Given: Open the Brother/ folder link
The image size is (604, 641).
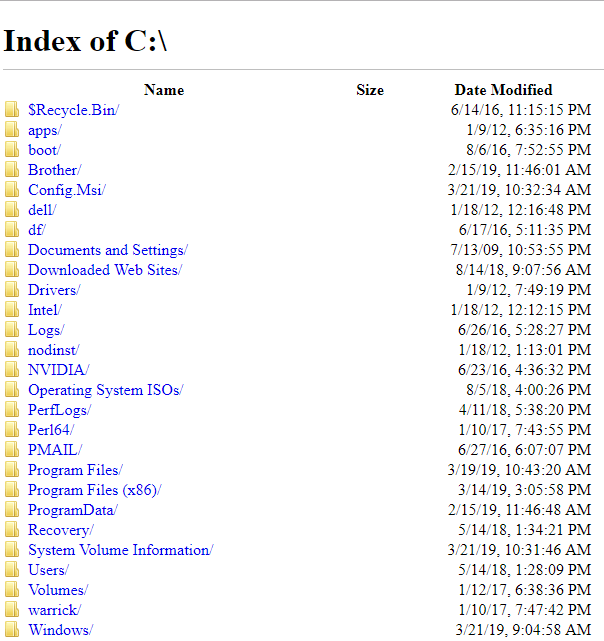Looking at the screenshot, I should point(54,170).
